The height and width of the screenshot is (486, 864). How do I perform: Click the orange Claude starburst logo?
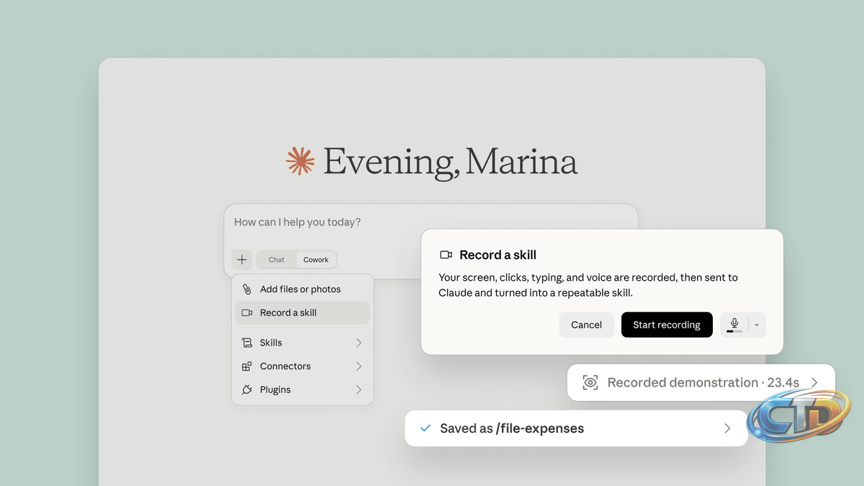pyautogui.click(x=300, y=161)
